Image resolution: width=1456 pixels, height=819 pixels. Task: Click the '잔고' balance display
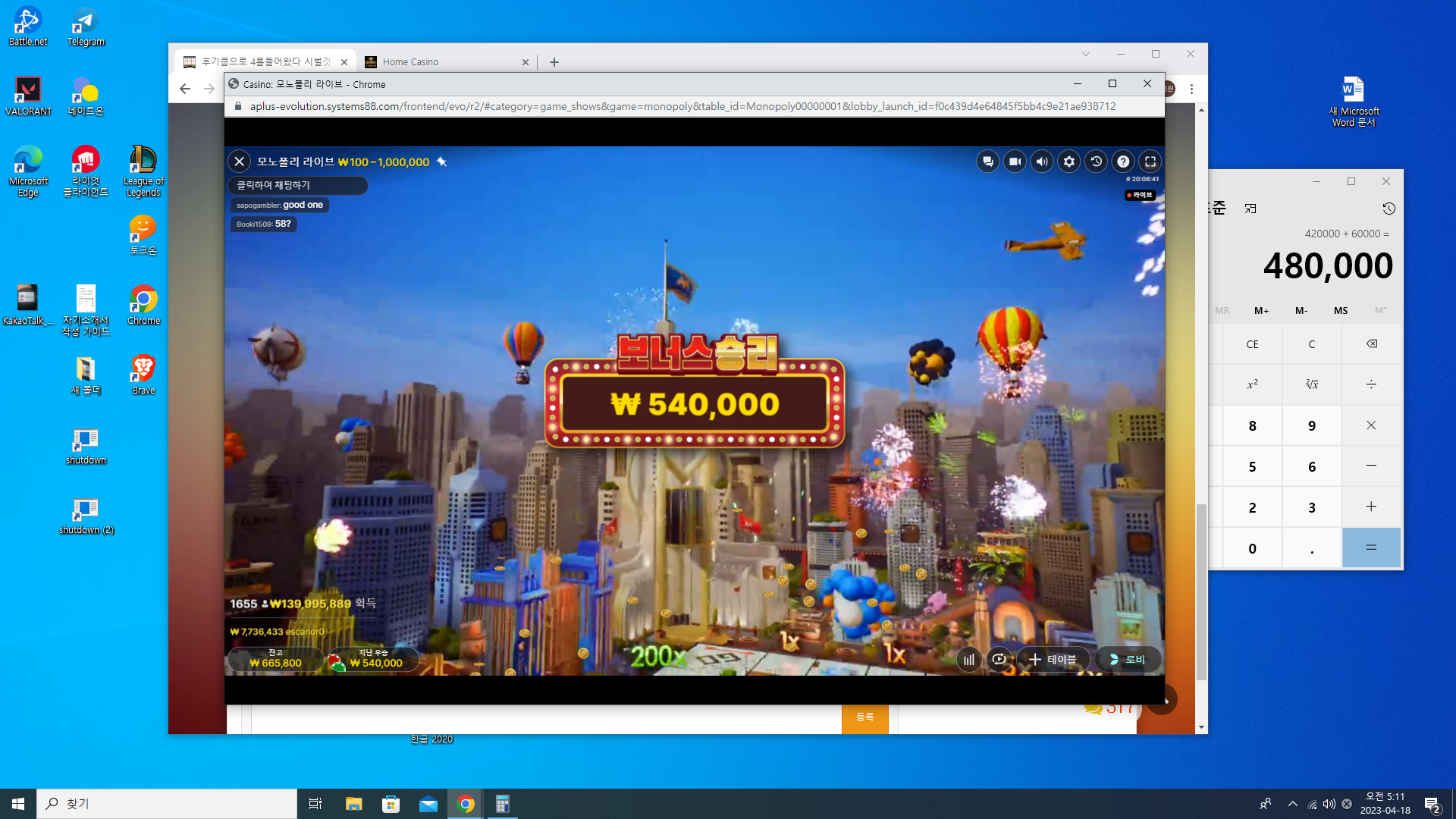point(275,659)
